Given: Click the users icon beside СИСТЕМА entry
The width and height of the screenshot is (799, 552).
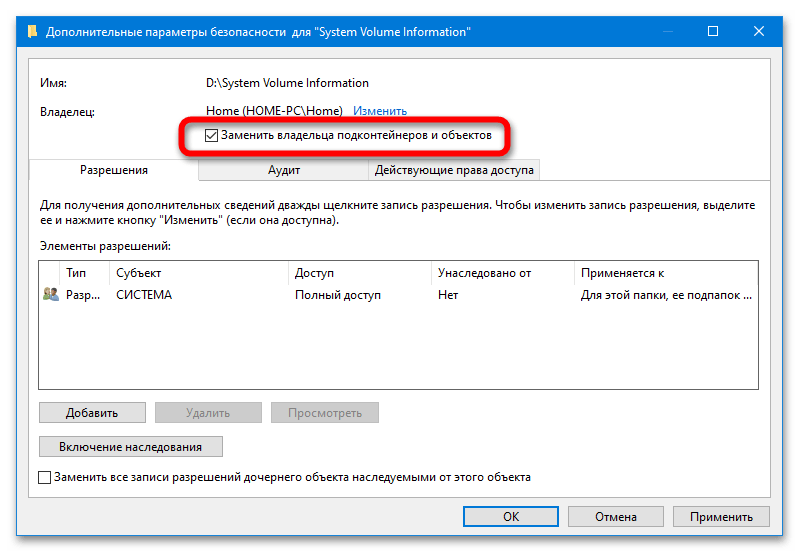Looking at the screenshot, I should pyautogui.click(x=50, y=294).
